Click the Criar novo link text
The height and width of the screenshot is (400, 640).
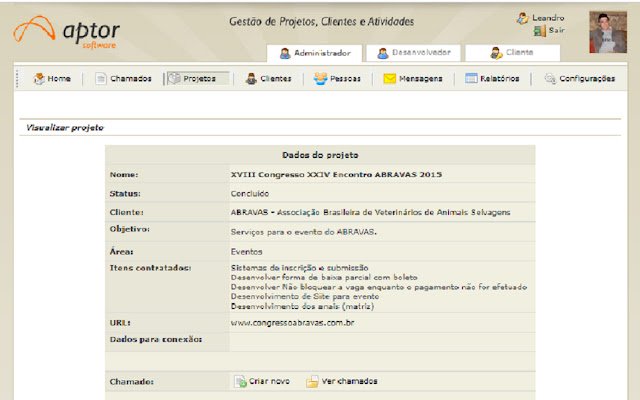(269, 381)
